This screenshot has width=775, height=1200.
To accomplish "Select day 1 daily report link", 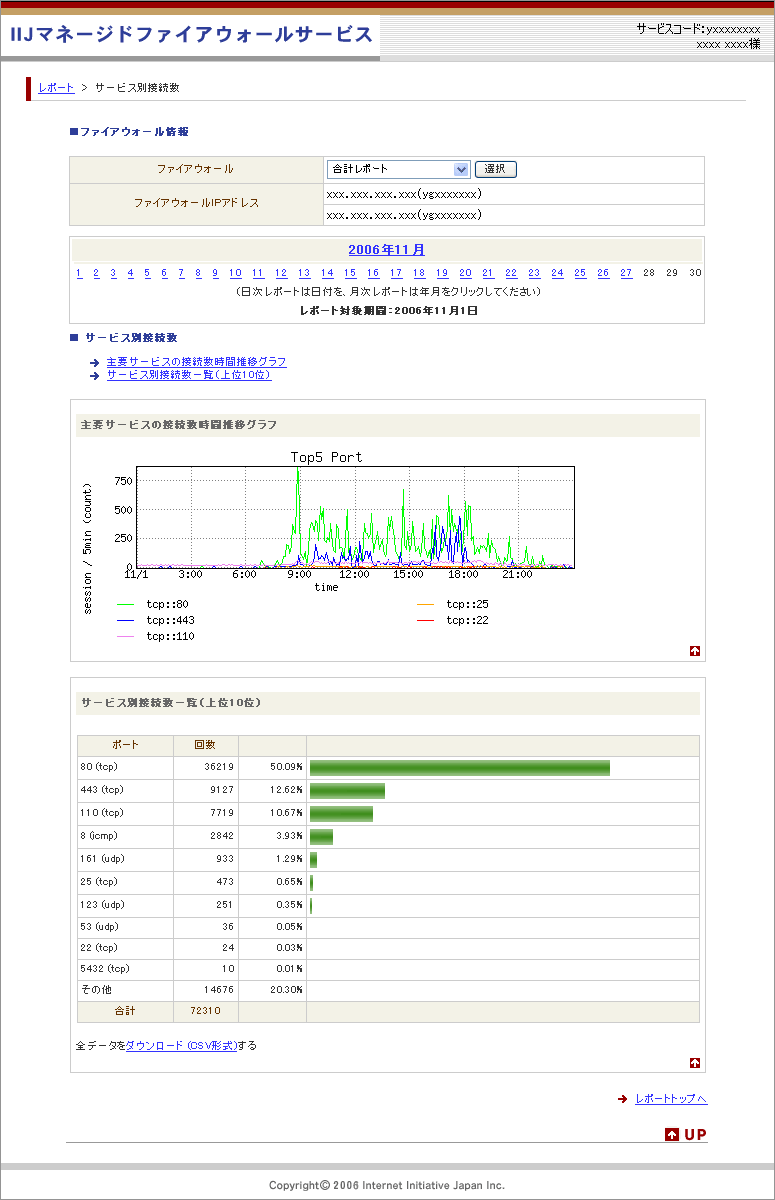I will click(x=79, y=273).
